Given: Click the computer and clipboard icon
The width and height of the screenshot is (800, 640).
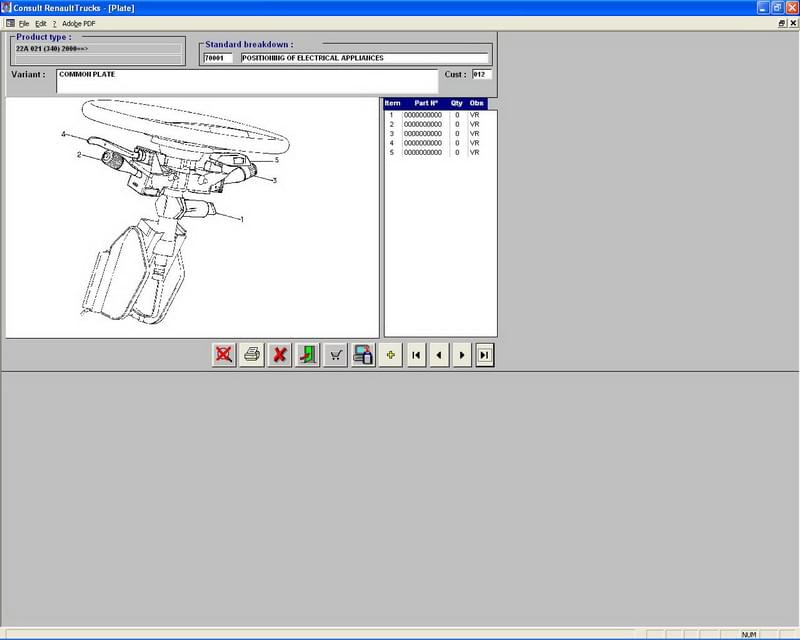Looking at the screenshot, I should coord(363,355).
